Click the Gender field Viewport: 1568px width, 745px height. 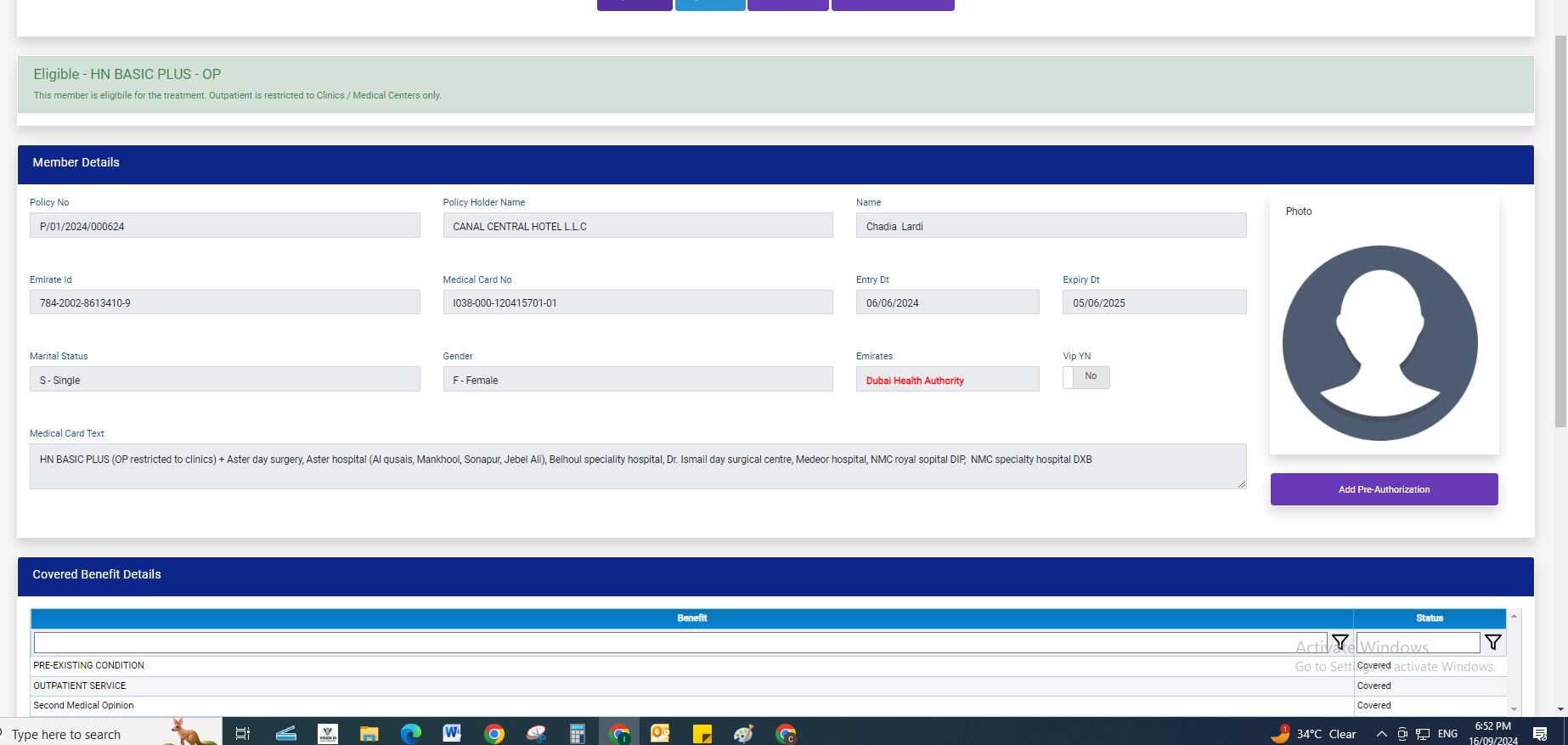point(638,380)
